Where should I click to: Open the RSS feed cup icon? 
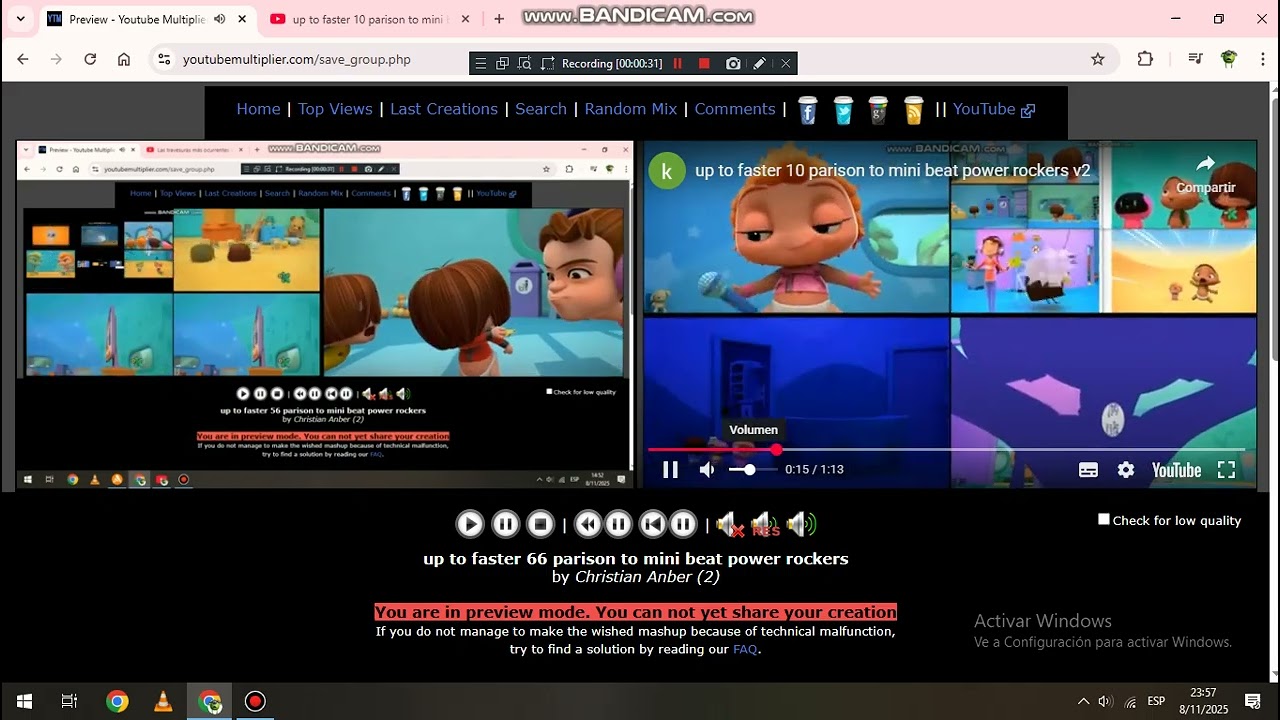[913, 110]
